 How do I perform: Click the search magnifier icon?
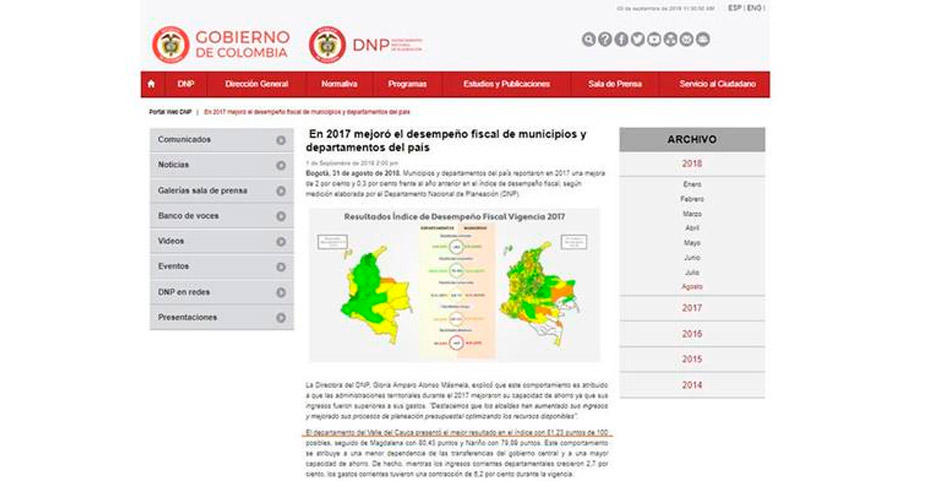click(x=589, y=40)
